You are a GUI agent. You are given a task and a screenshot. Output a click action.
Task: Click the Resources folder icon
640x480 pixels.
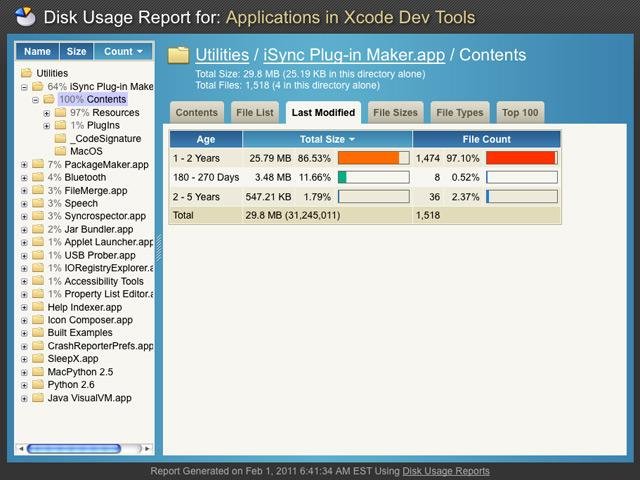[60, 112]
